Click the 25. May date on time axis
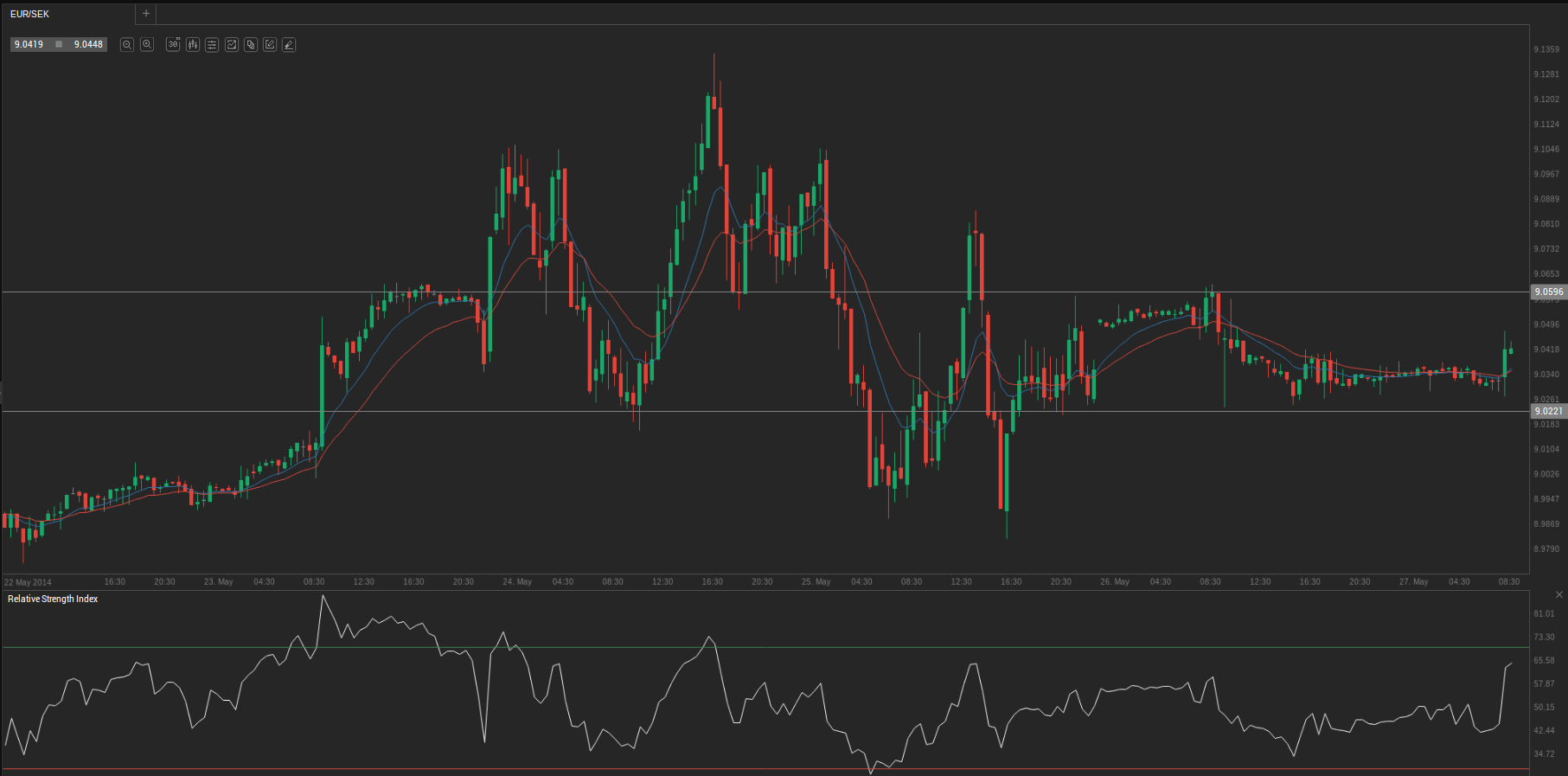The width and height of the screenshot is (1568, 776). click(816, 581)
